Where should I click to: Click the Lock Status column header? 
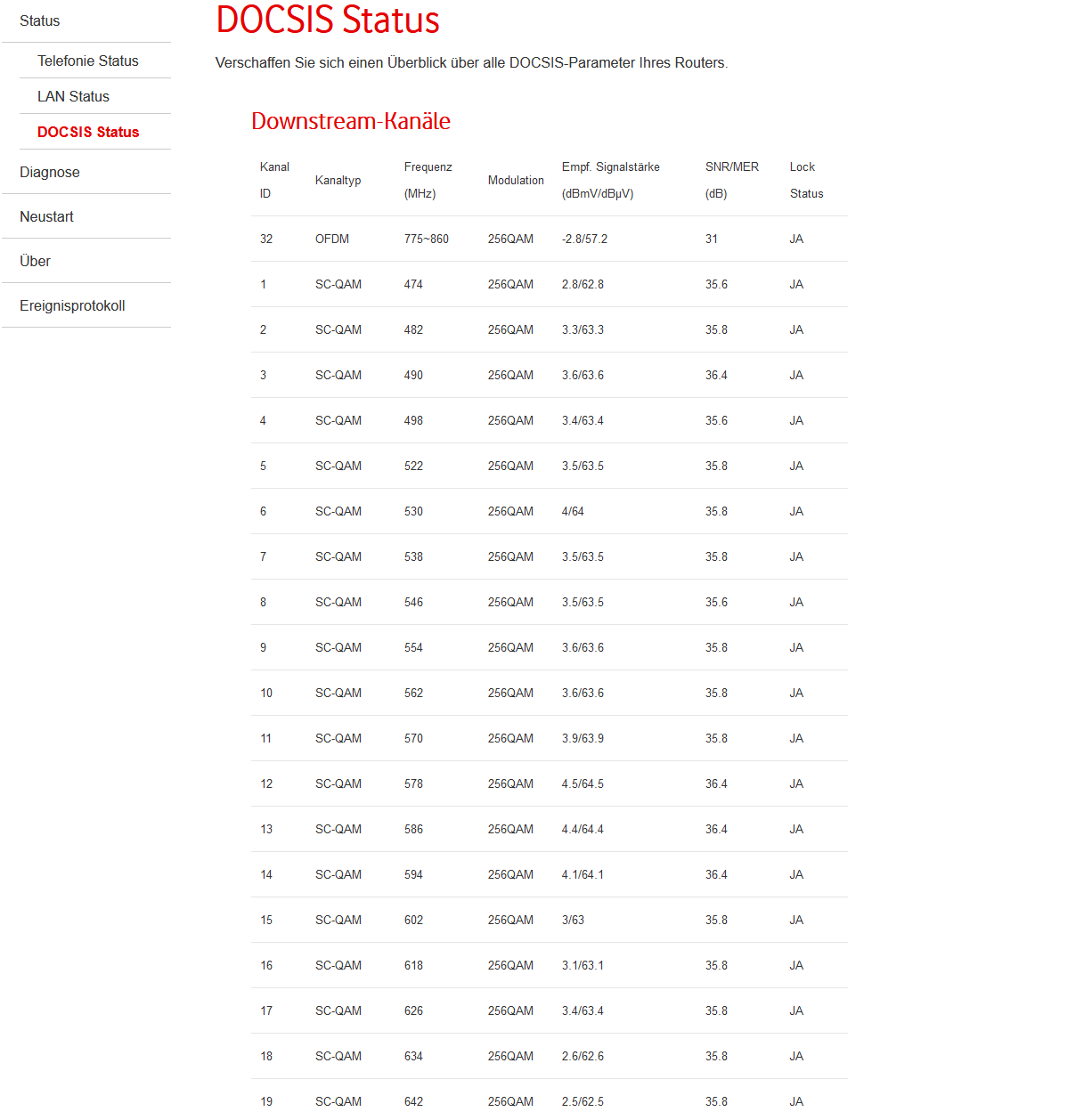tap(807, 180)
